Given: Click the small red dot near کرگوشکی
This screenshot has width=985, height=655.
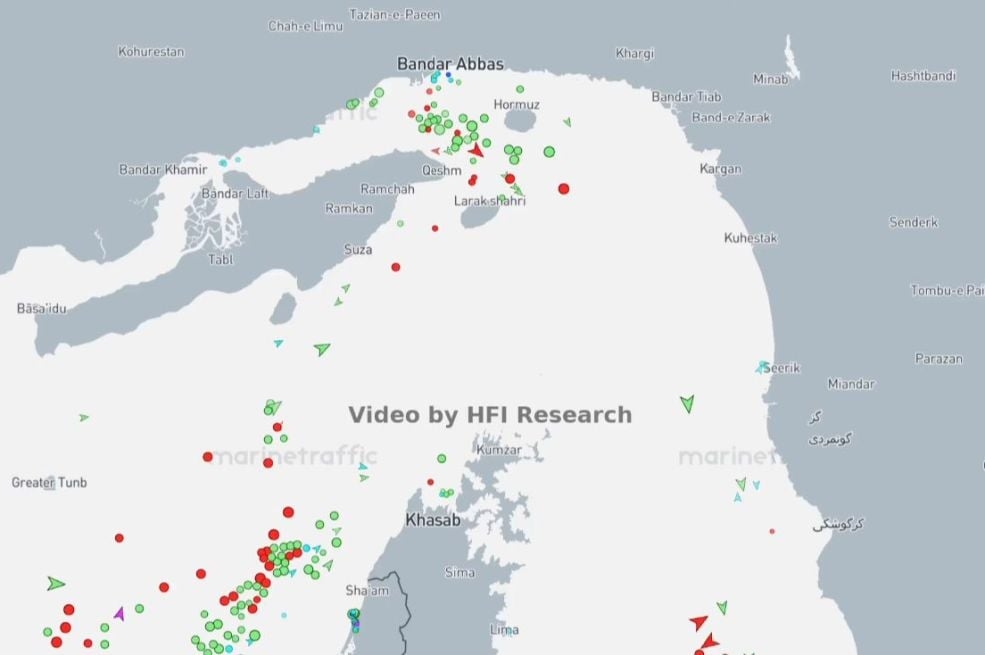Looking at the screenshot, I should coord(772,531).
